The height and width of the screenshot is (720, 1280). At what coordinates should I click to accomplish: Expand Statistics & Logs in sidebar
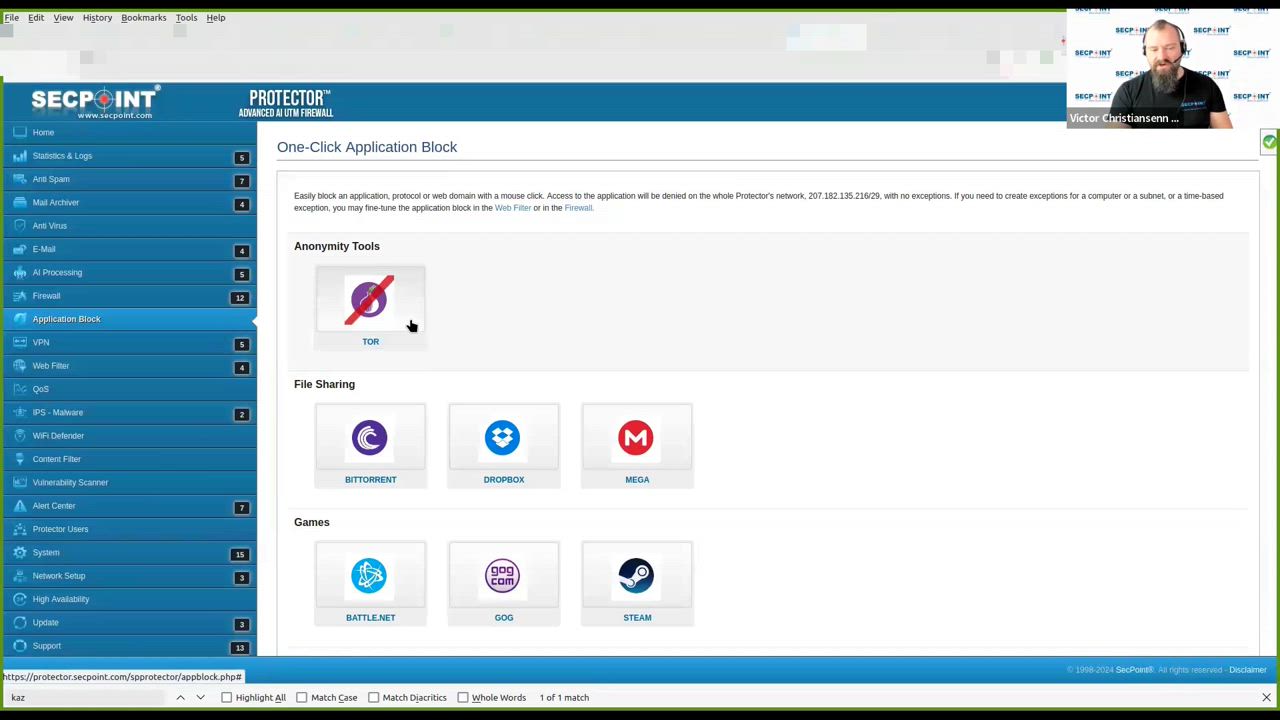62,156
